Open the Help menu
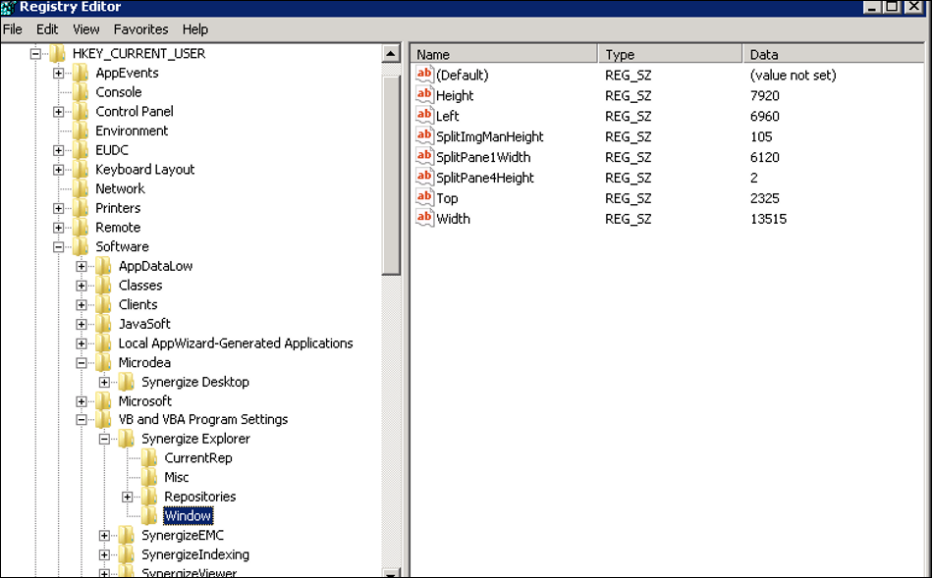 pyautogui.click(x=195, y=29)
